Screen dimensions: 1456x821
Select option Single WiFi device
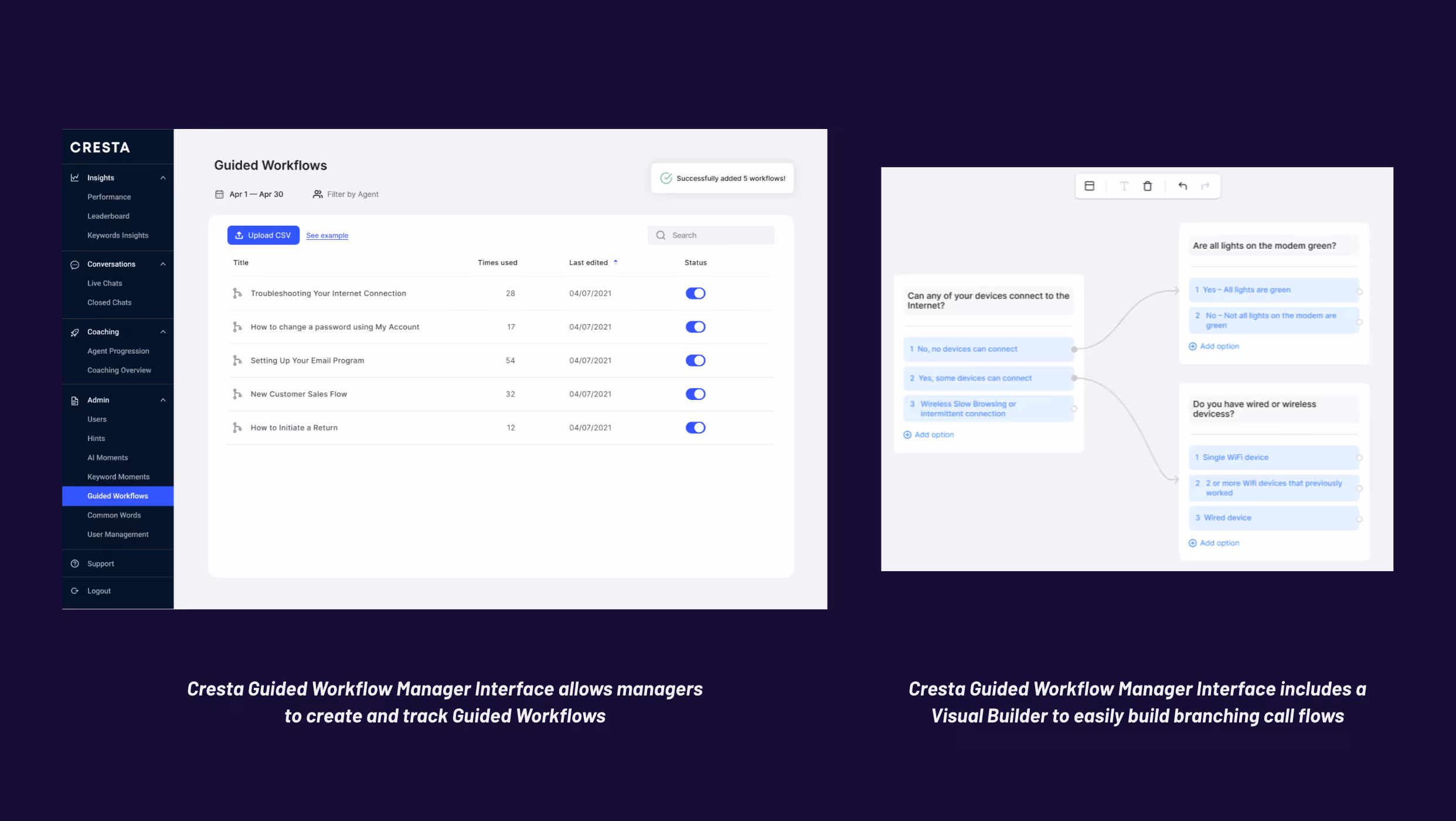click(1274, 457)
